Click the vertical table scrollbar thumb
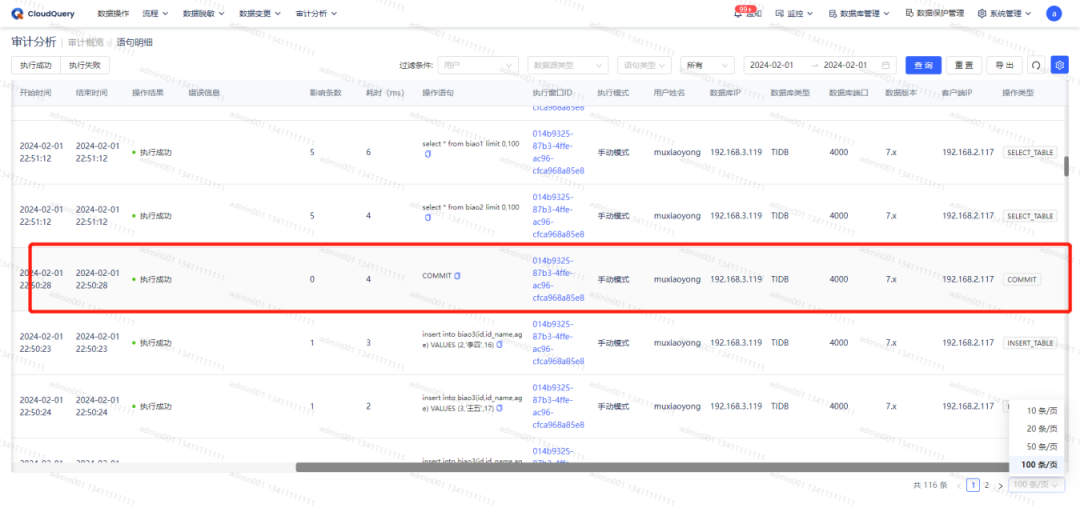The height and width of the screenshot is (512, 1080). (1066, 167)
